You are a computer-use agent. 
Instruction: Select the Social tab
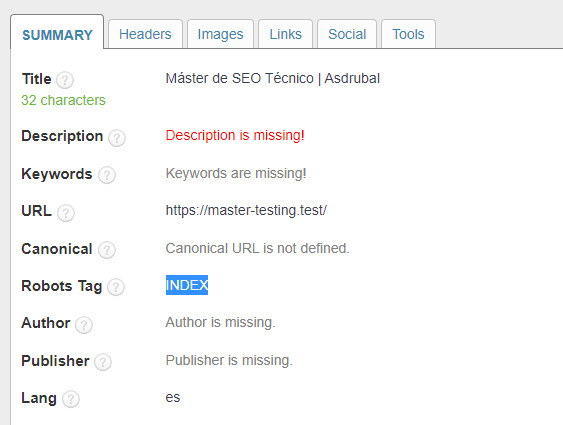(x=347, y=34)
